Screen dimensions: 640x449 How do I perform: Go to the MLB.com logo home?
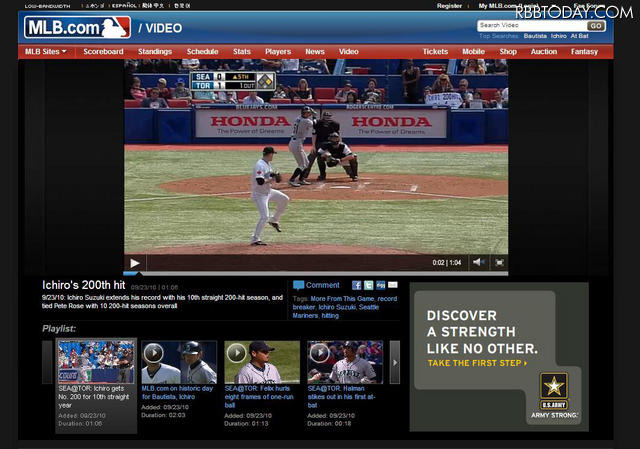click(x=78, y=27)
